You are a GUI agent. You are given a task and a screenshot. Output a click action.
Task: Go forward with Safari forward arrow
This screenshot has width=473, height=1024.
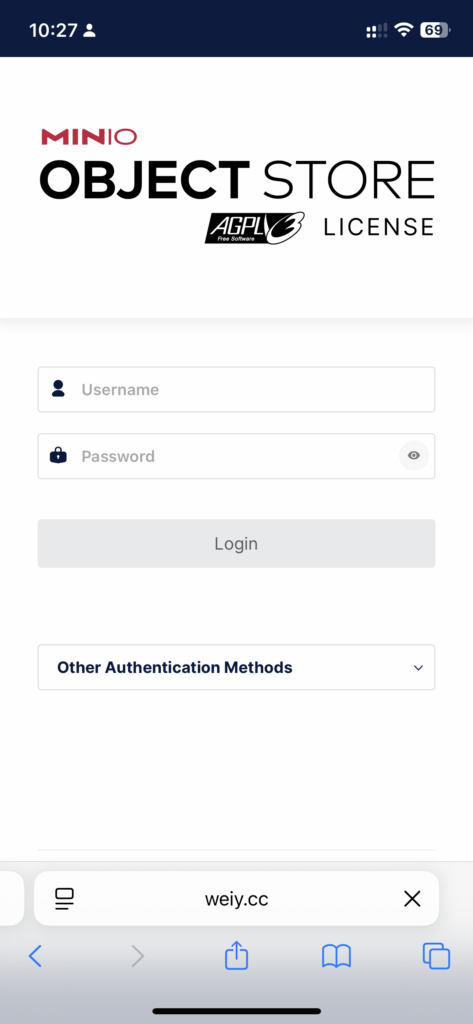[x=137, y=957]
